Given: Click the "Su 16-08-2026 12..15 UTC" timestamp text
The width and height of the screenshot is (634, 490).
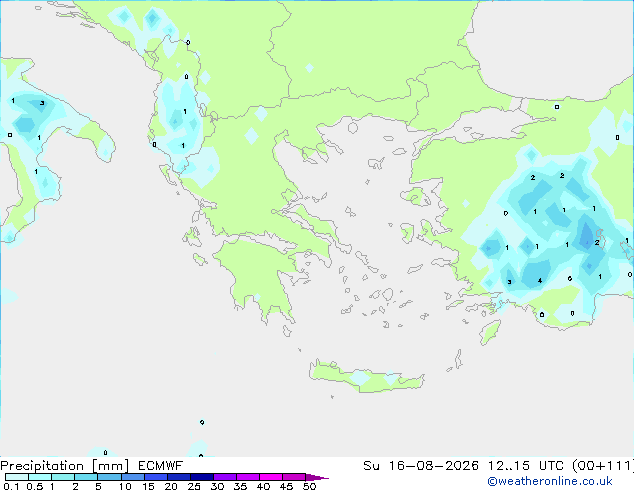Looking at the screenshot, I should click(465, 466).
